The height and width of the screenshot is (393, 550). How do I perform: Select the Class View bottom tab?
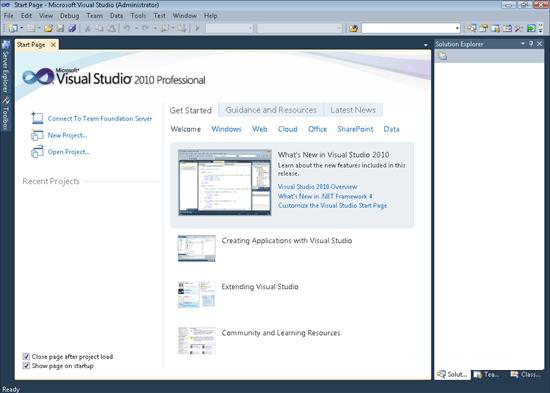point(526,375)
